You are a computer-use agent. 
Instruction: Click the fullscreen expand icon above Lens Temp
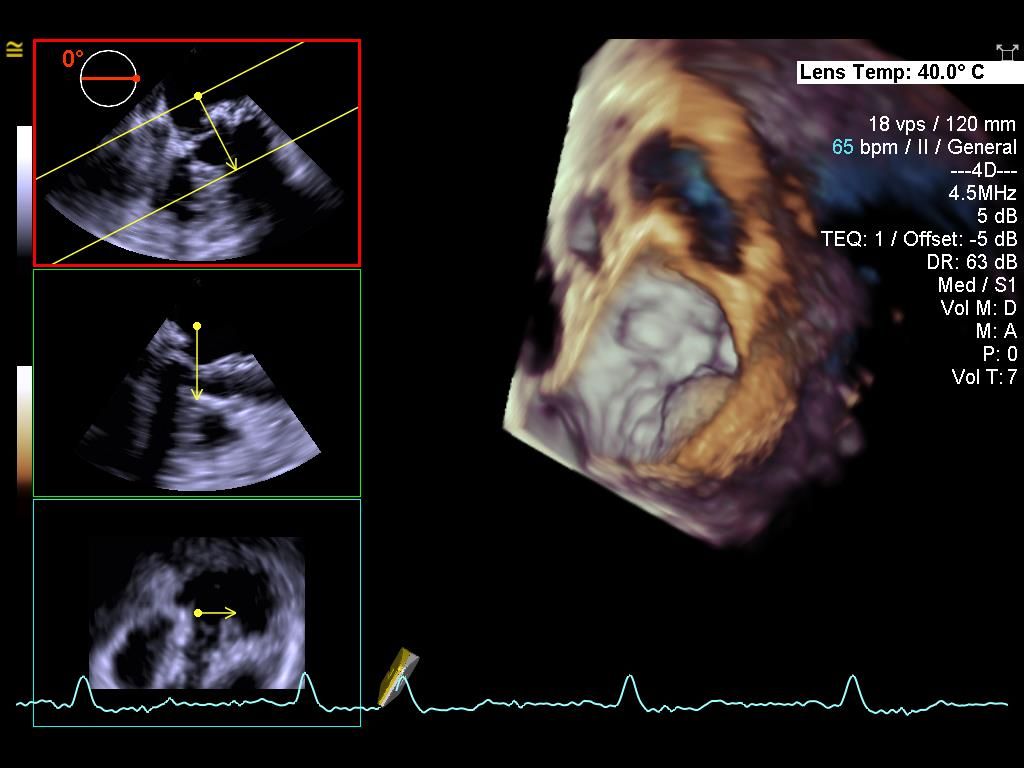pyautogui.click(x=1006, y=52)
